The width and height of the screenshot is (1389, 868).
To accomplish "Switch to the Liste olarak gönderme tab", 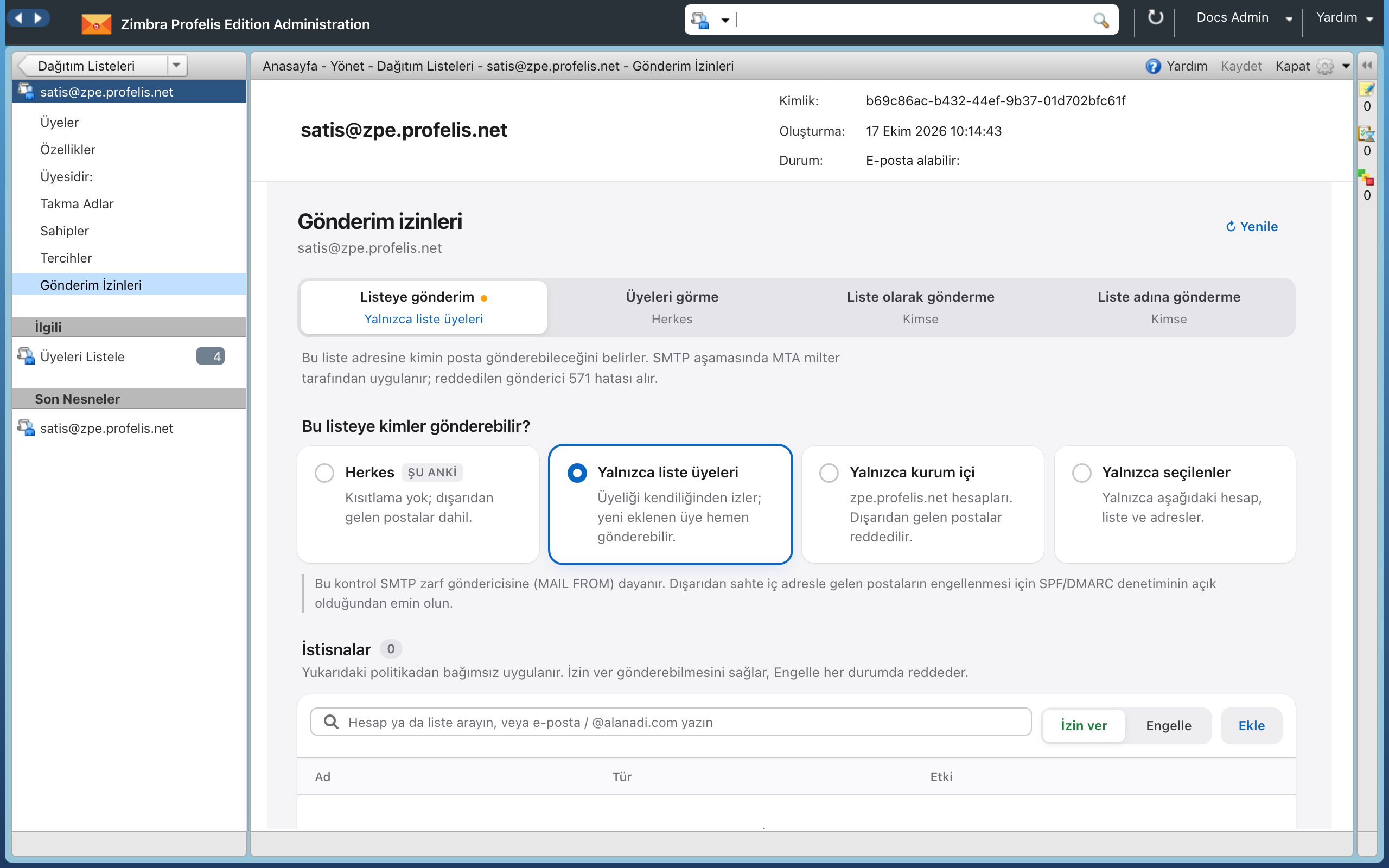I will click(920, 307).
